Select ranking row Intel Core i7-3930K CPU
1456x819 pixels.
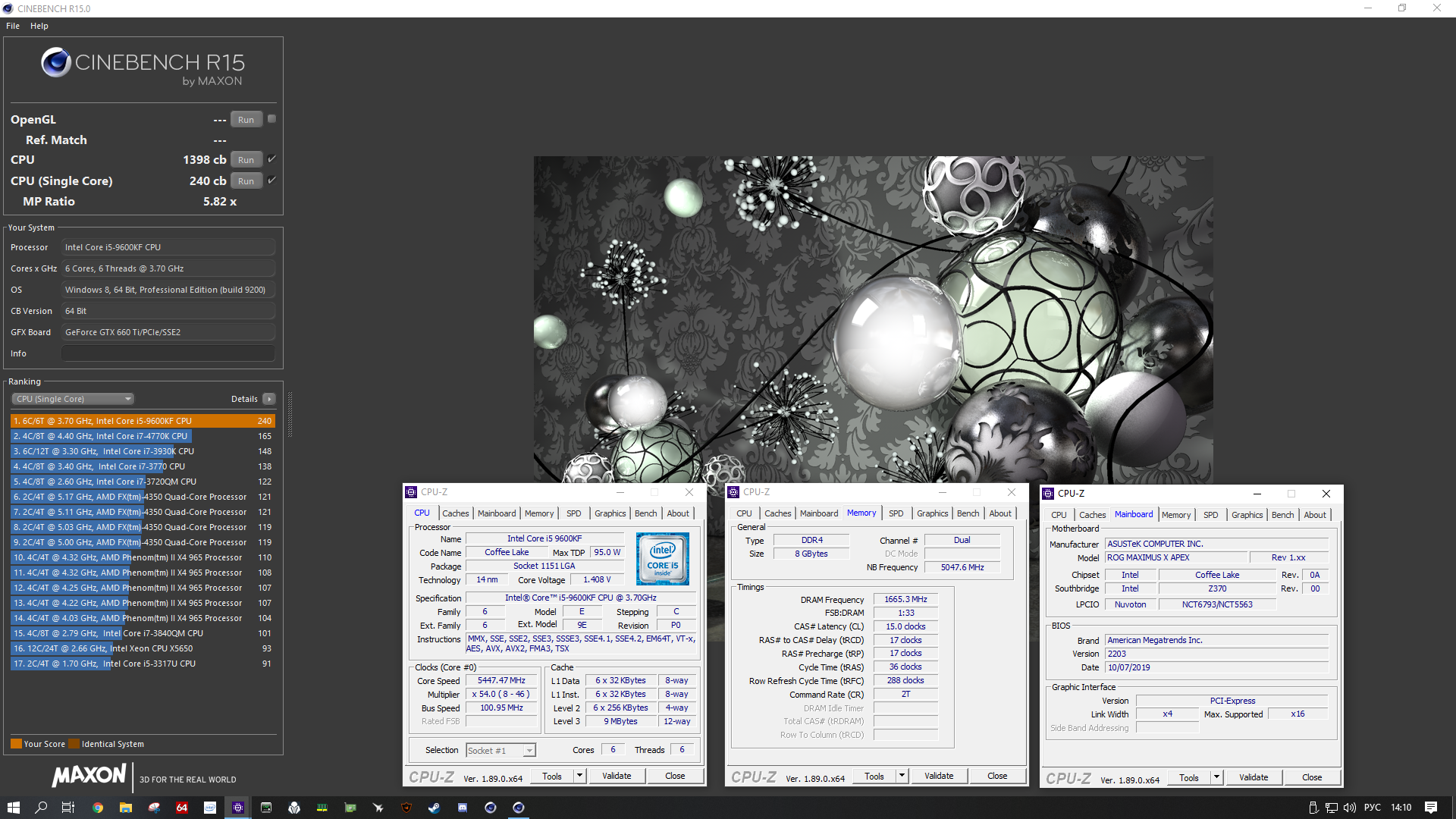(143, 451)
